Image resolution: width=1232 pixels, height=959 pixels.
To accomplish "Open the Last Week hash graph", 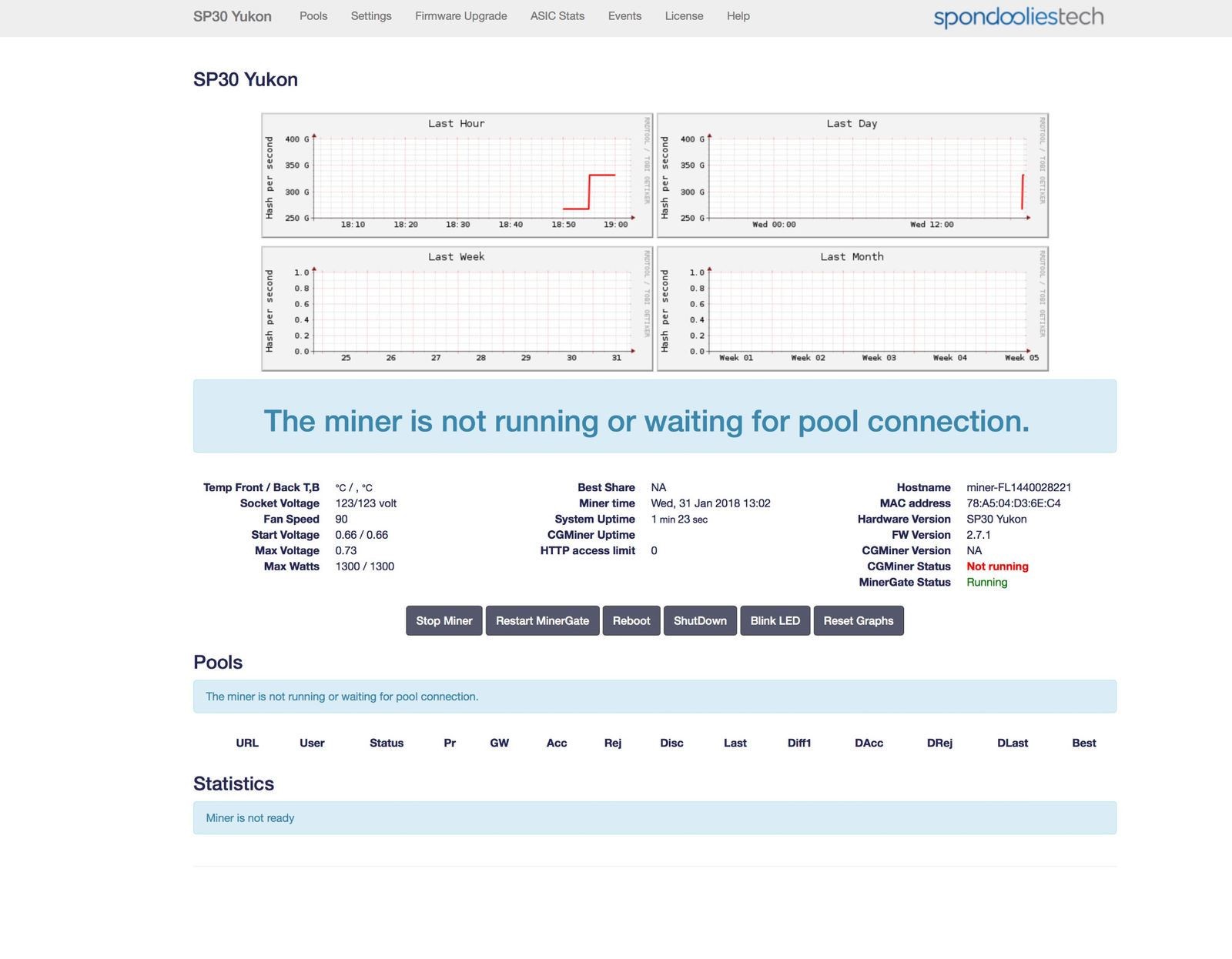I will [457, 309].
